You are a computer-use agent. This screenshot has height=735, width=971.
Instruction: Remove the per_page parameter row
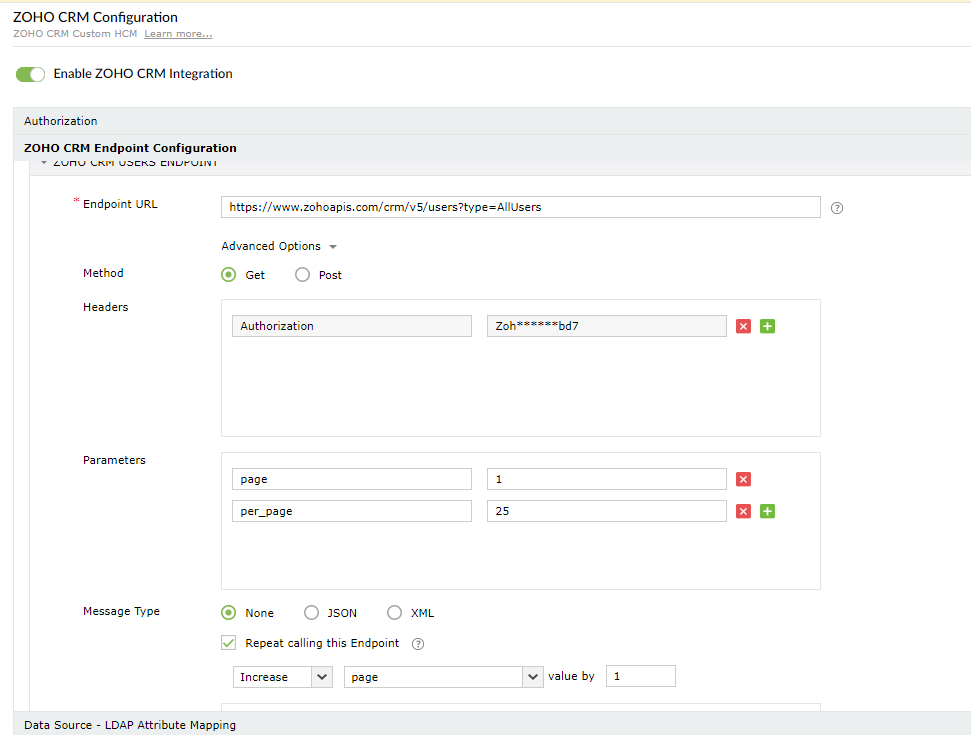click(x=743, y=511)
